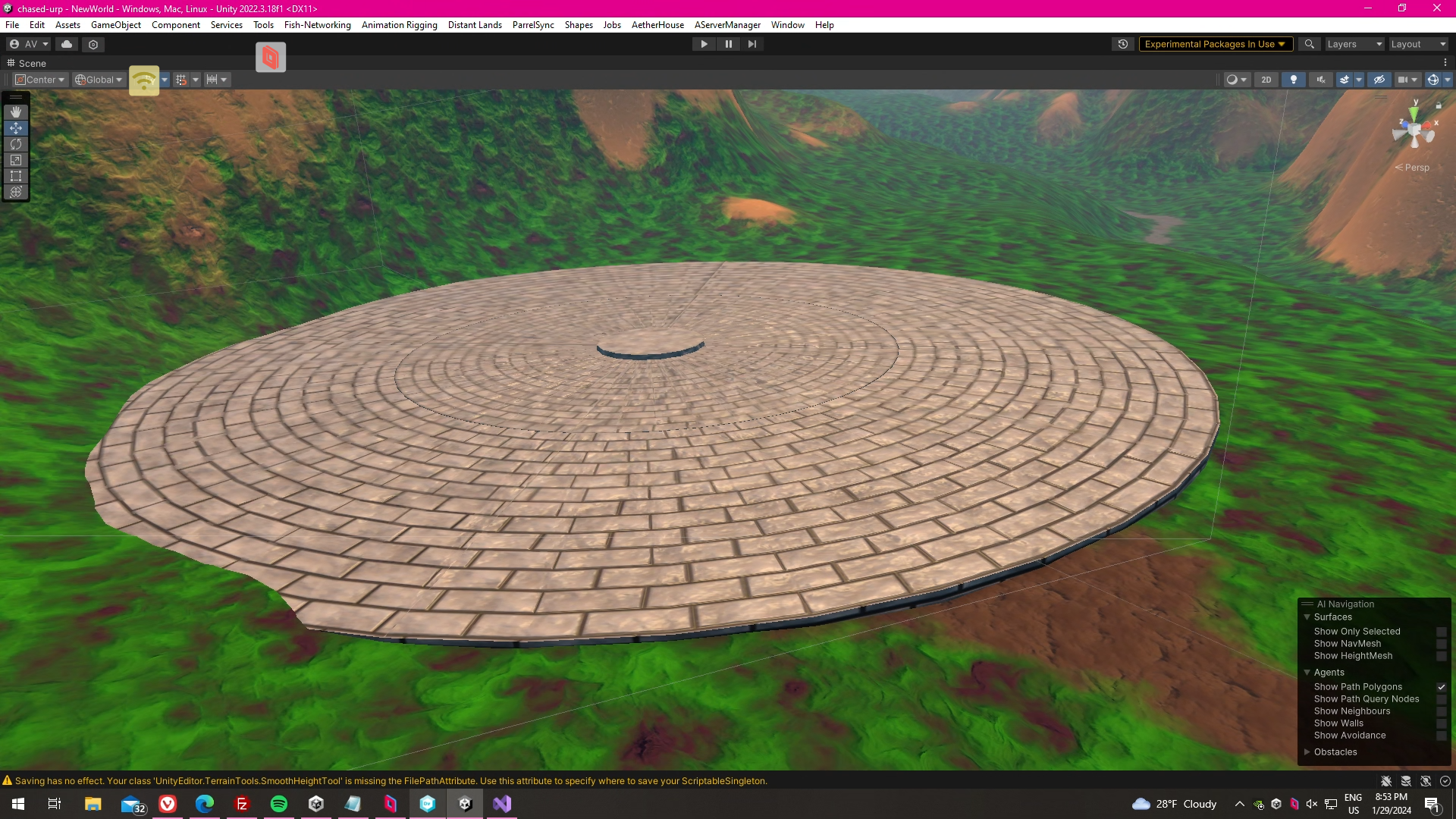Image resolution: width=1456 pixels, height=819 pixels.
Task: Open Unity cloud services icon
Action: click(x=67, y=44)
